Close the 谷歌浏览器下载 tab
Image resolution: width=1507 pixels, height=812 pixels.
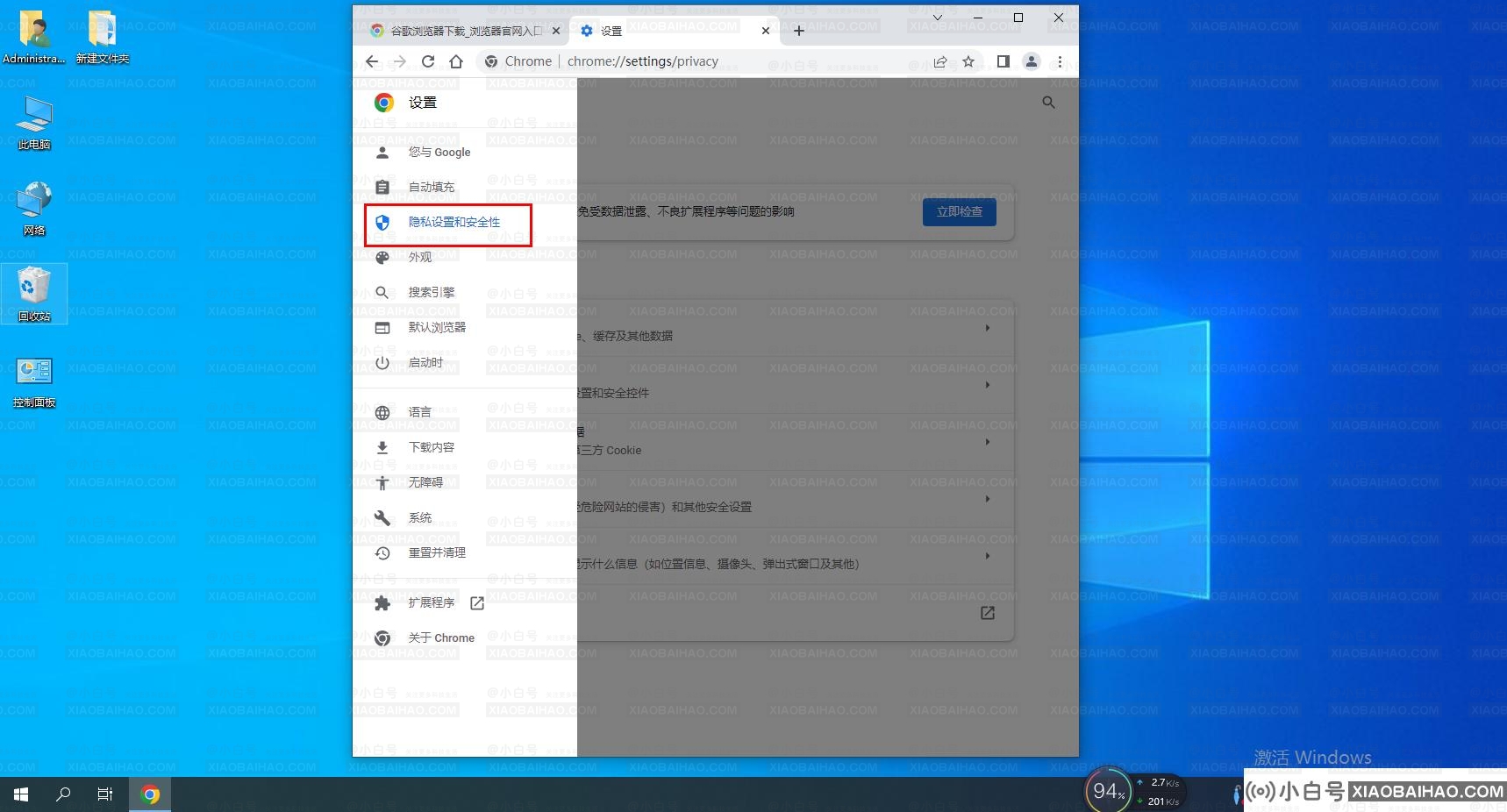(x=556, y=31)
